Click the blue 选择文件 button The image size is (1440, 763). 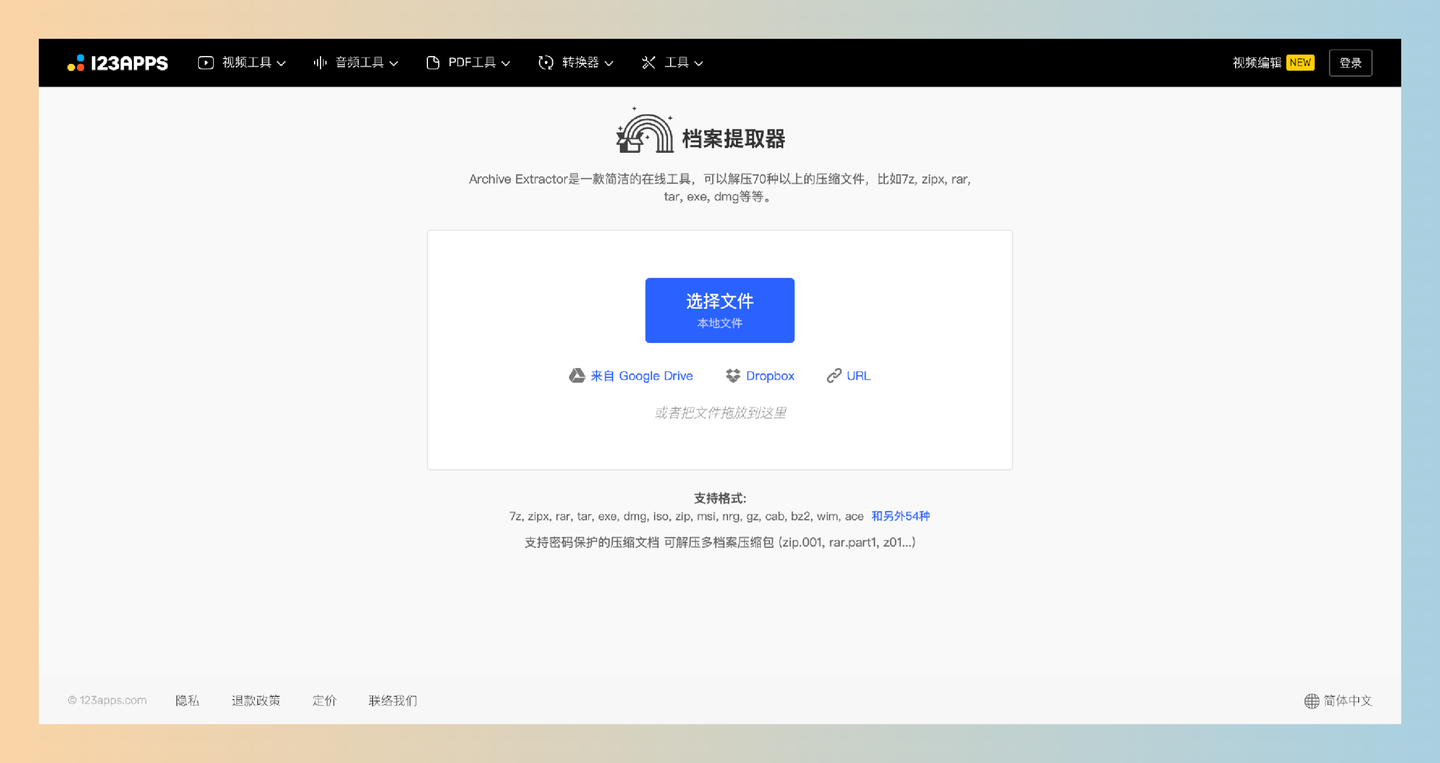[719, 310]
